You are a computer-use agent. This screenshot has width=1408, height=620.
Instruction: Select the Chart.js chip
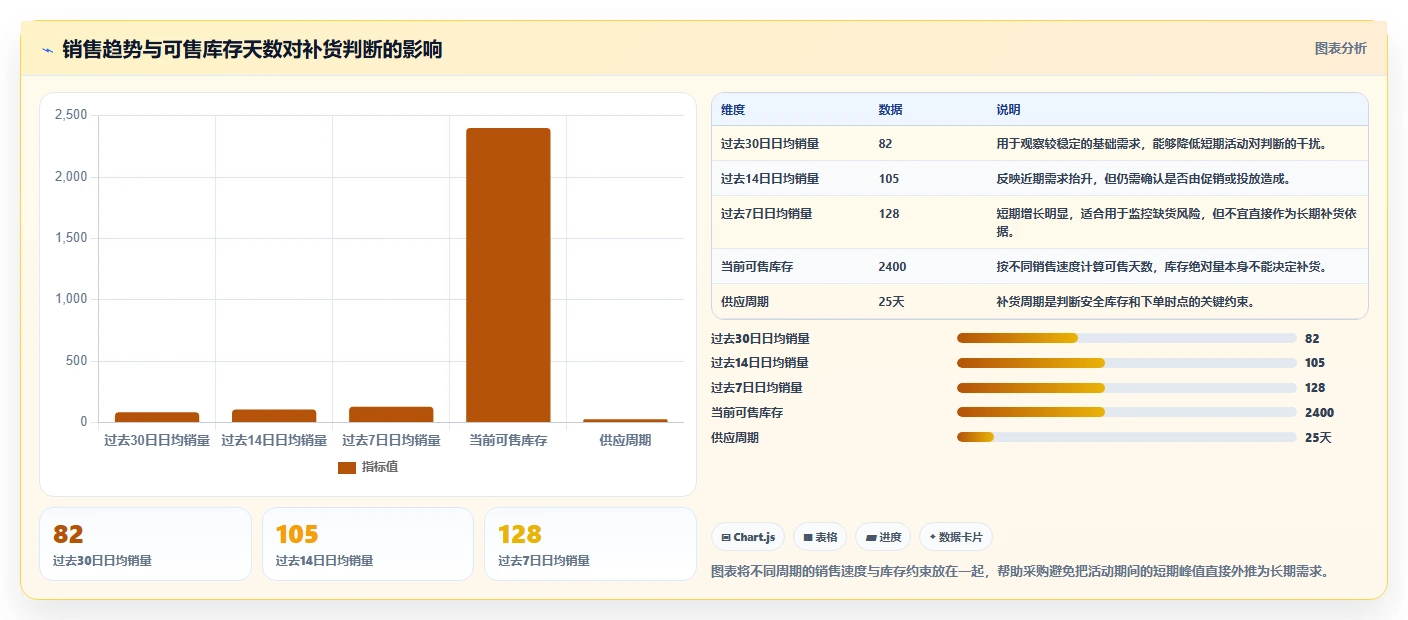(x=748, y=537)
